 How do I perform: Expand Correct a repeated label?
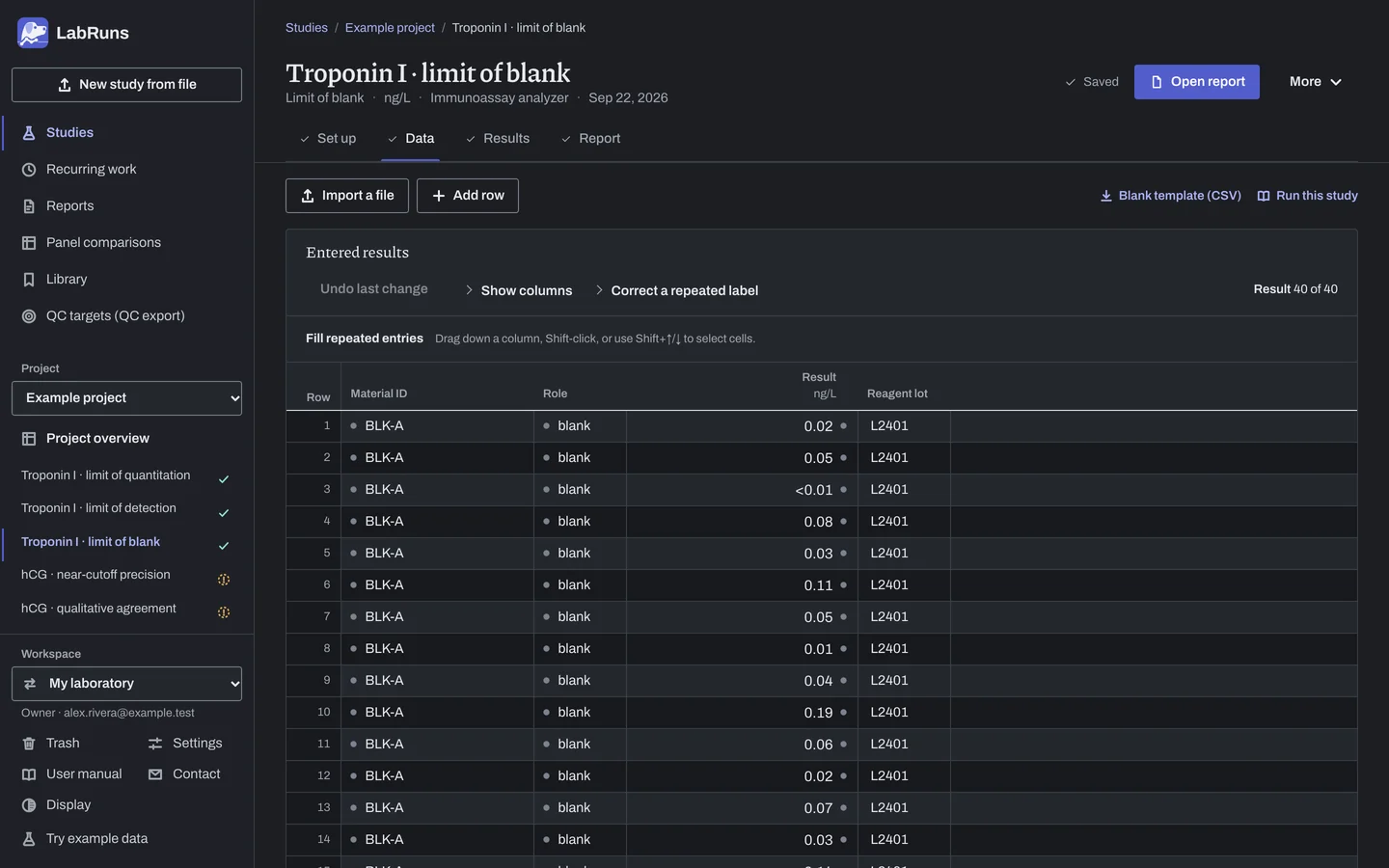coord(677,290)
